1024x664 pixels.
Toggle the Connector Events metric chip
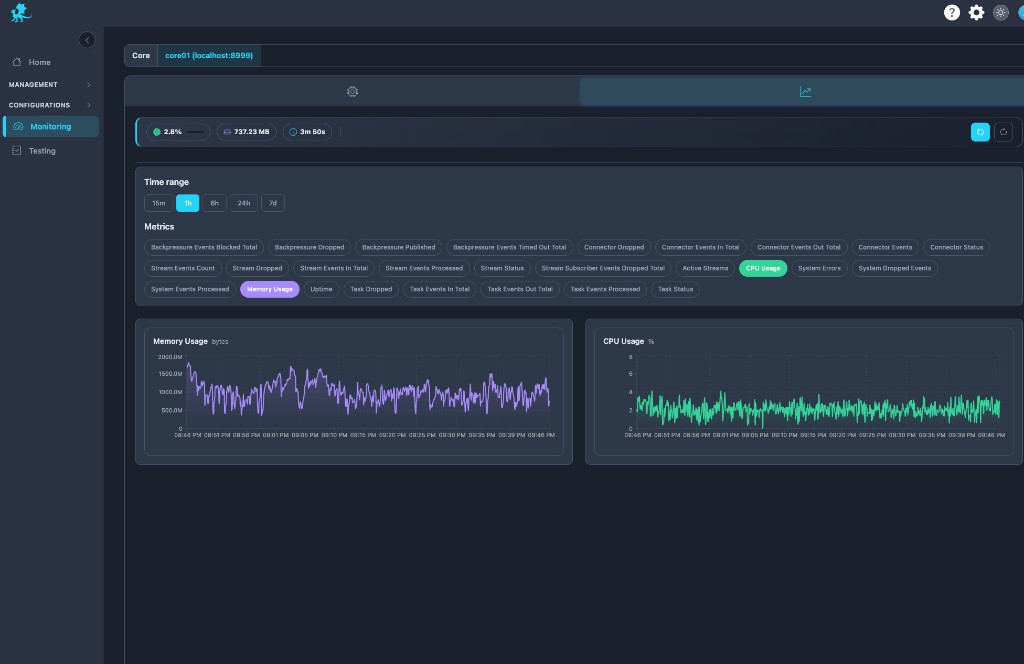pos(885,247)
